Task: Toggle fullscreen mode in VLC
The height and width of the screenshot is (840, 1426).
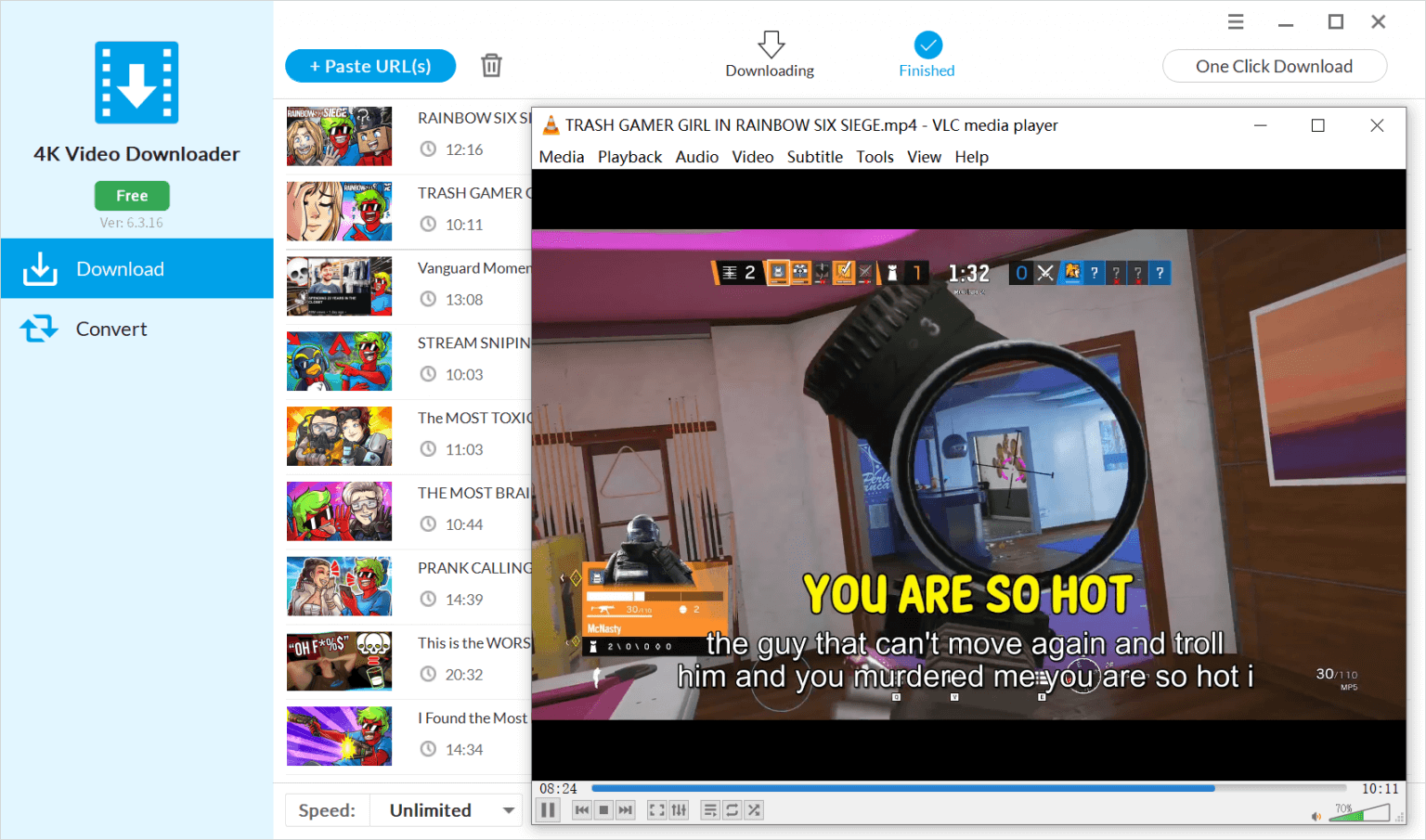Action: pos(657,809)
